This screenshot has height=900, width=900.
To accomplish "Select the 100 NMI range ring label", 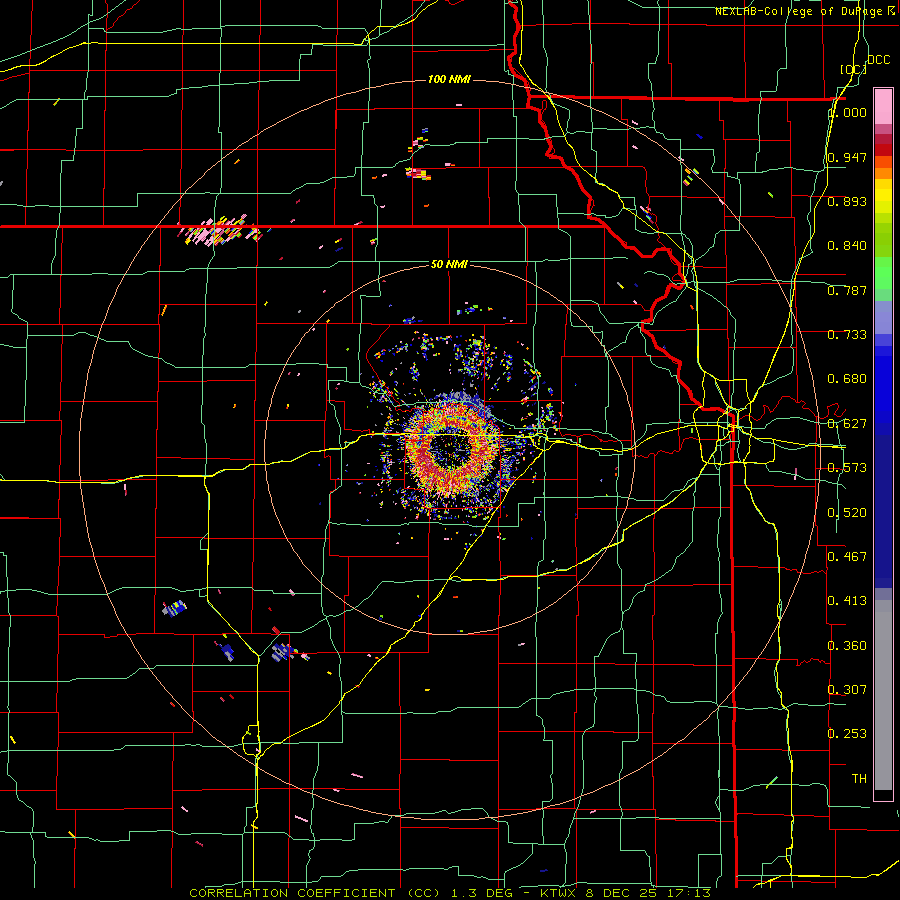I will (x=449, y=79).
